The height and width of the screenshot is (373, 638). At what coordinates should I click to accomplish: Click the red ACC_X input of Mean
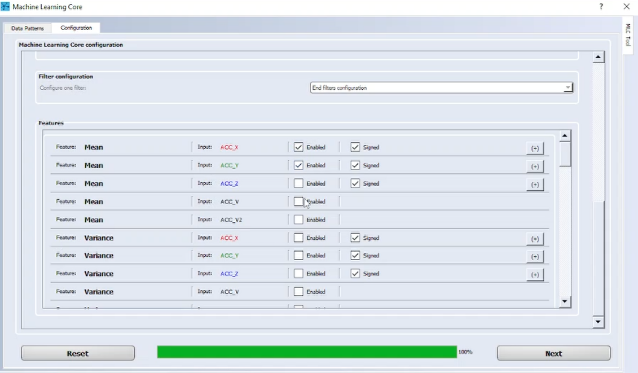click(229, 147)
